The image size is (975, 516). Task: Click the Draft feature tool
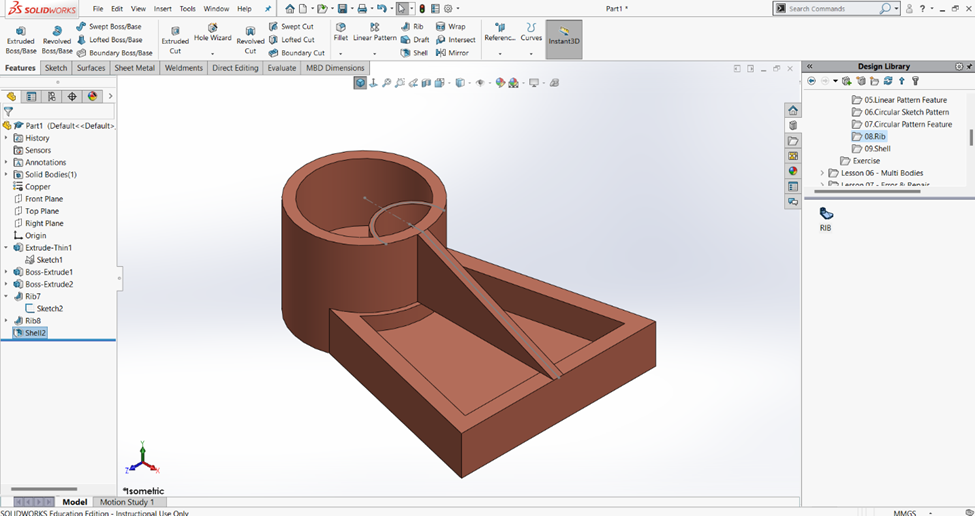[x=415, y=39]
